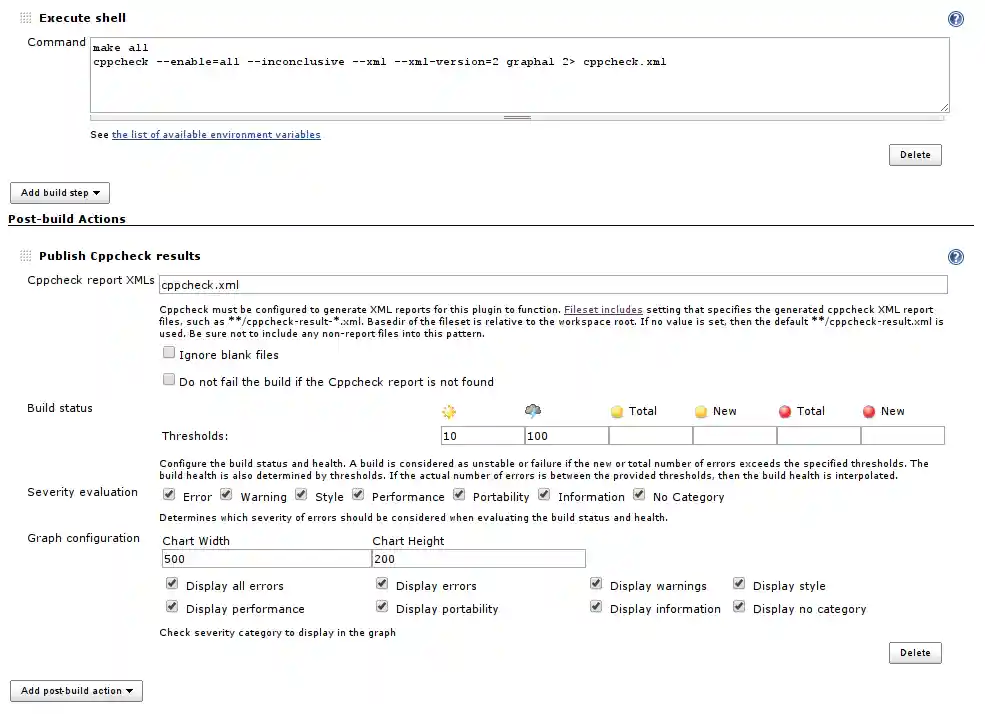The image size is (985, 714).
Task: Click the yellow ball Total icon
Action: point(617,411)
